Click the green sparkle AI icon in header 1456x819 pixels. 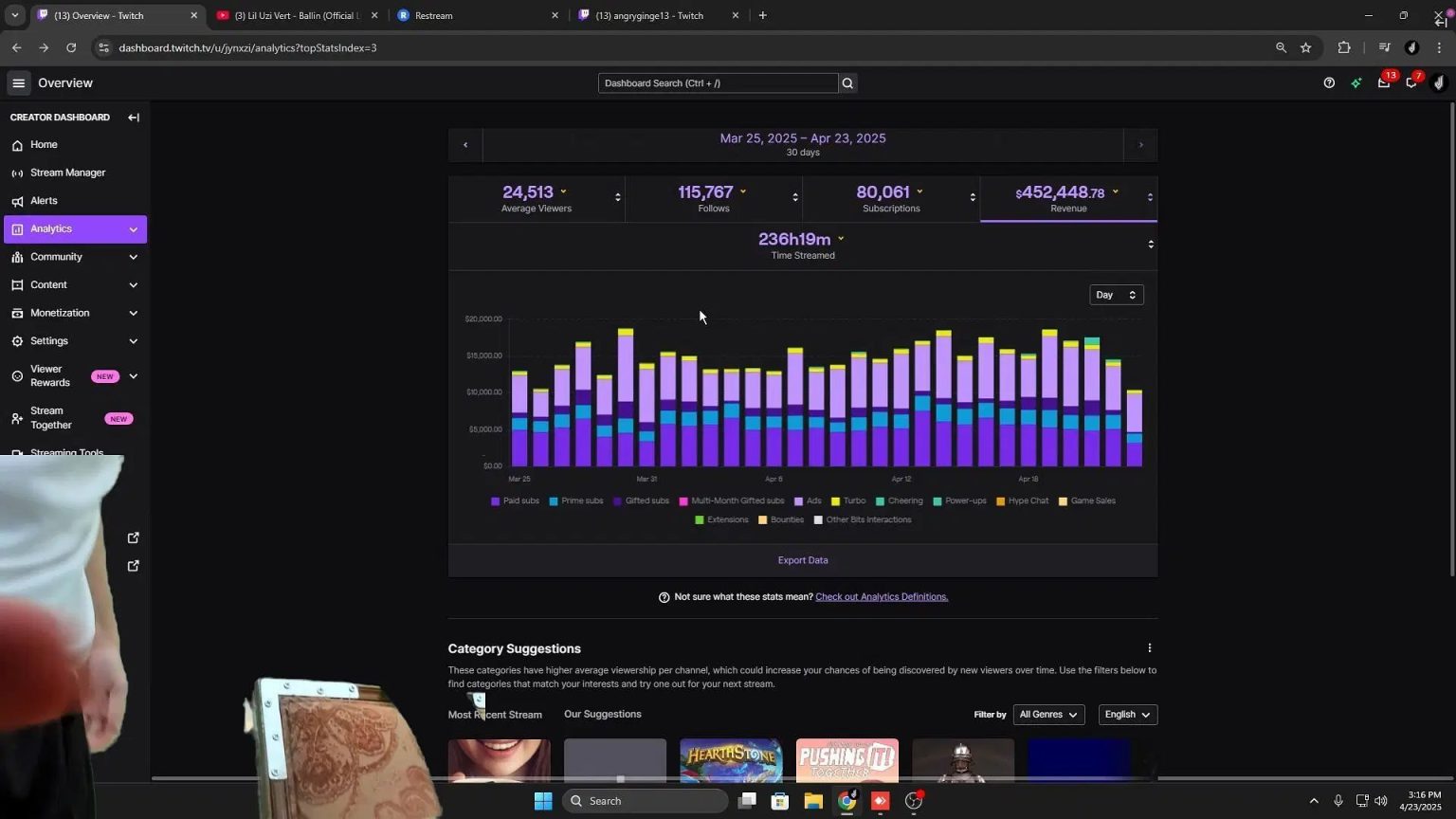click(1356, 82)
